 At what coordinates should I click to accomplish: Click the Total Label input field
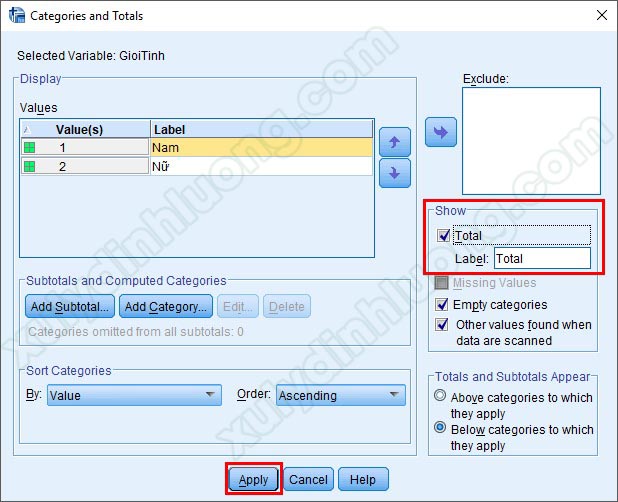point(542,258)
